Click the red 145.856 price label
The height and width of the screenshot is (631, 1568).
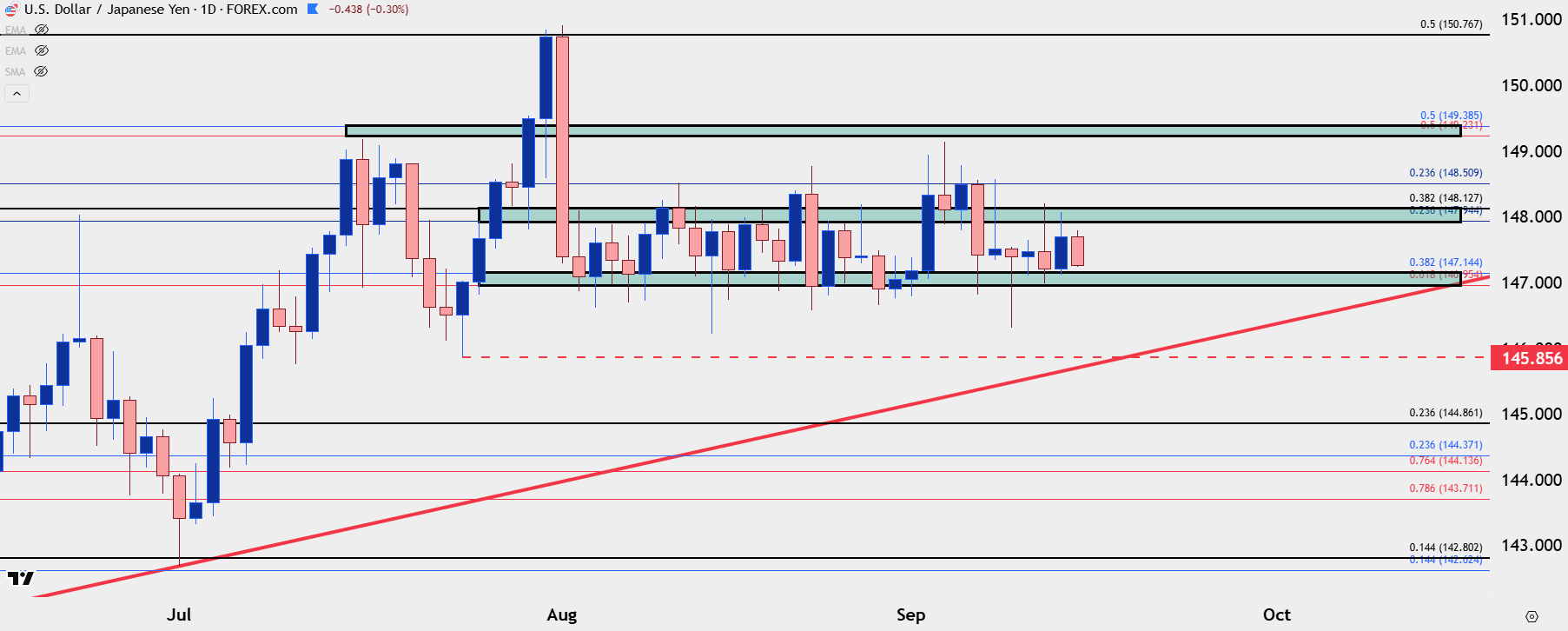click(x=1530, y=358)
